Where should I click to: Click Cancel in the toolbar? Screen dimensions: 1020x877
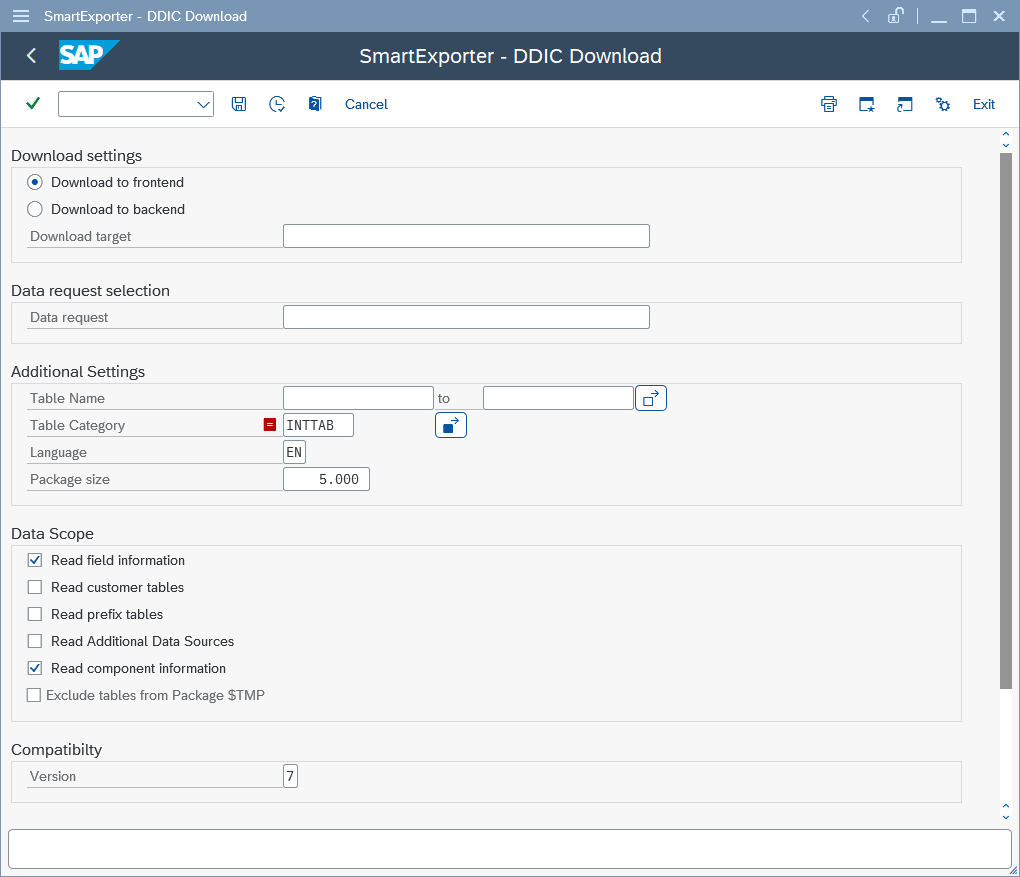coord(366,104)
